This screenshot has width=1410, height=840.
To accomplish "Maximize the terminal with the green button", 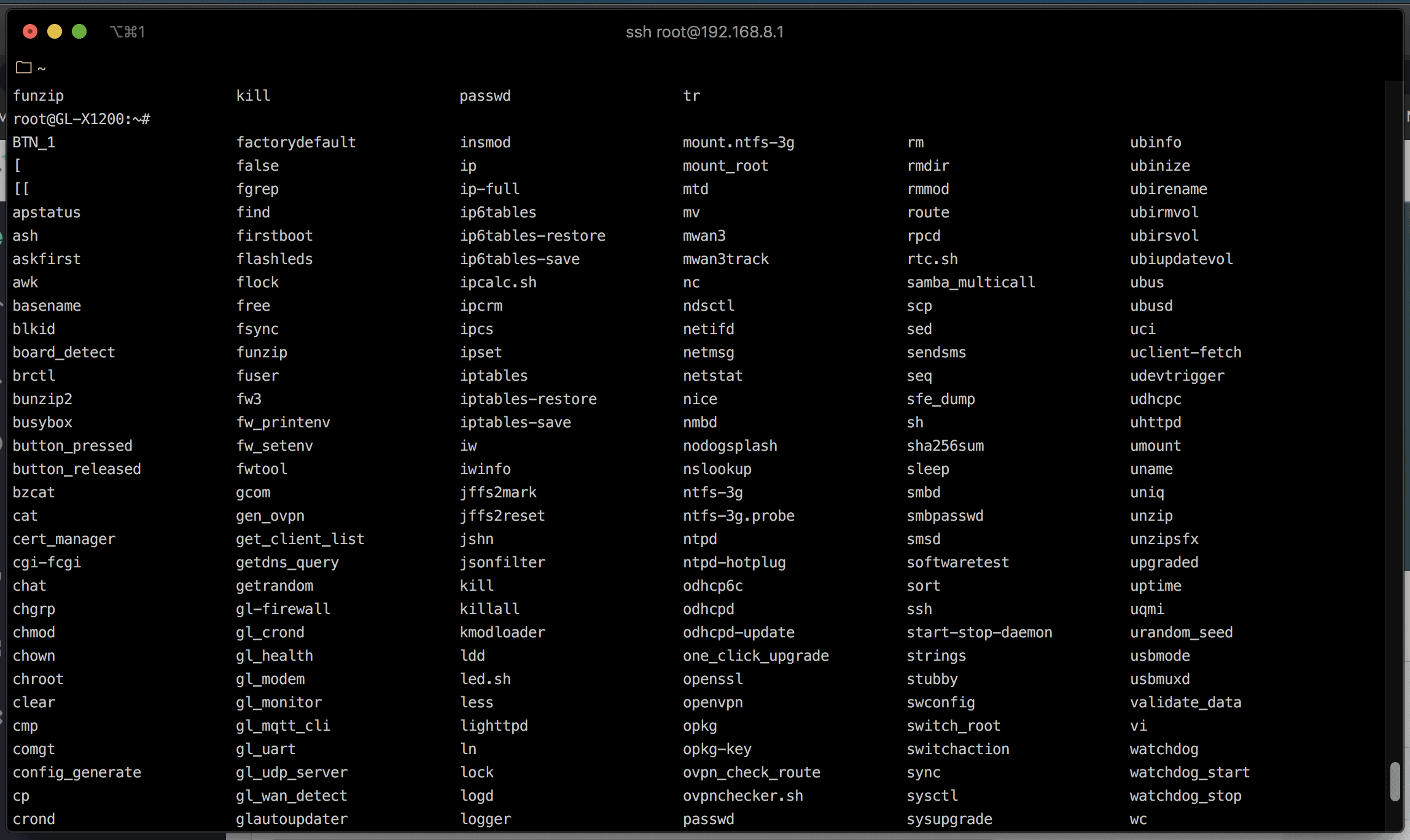I will (x=79, y=32).
